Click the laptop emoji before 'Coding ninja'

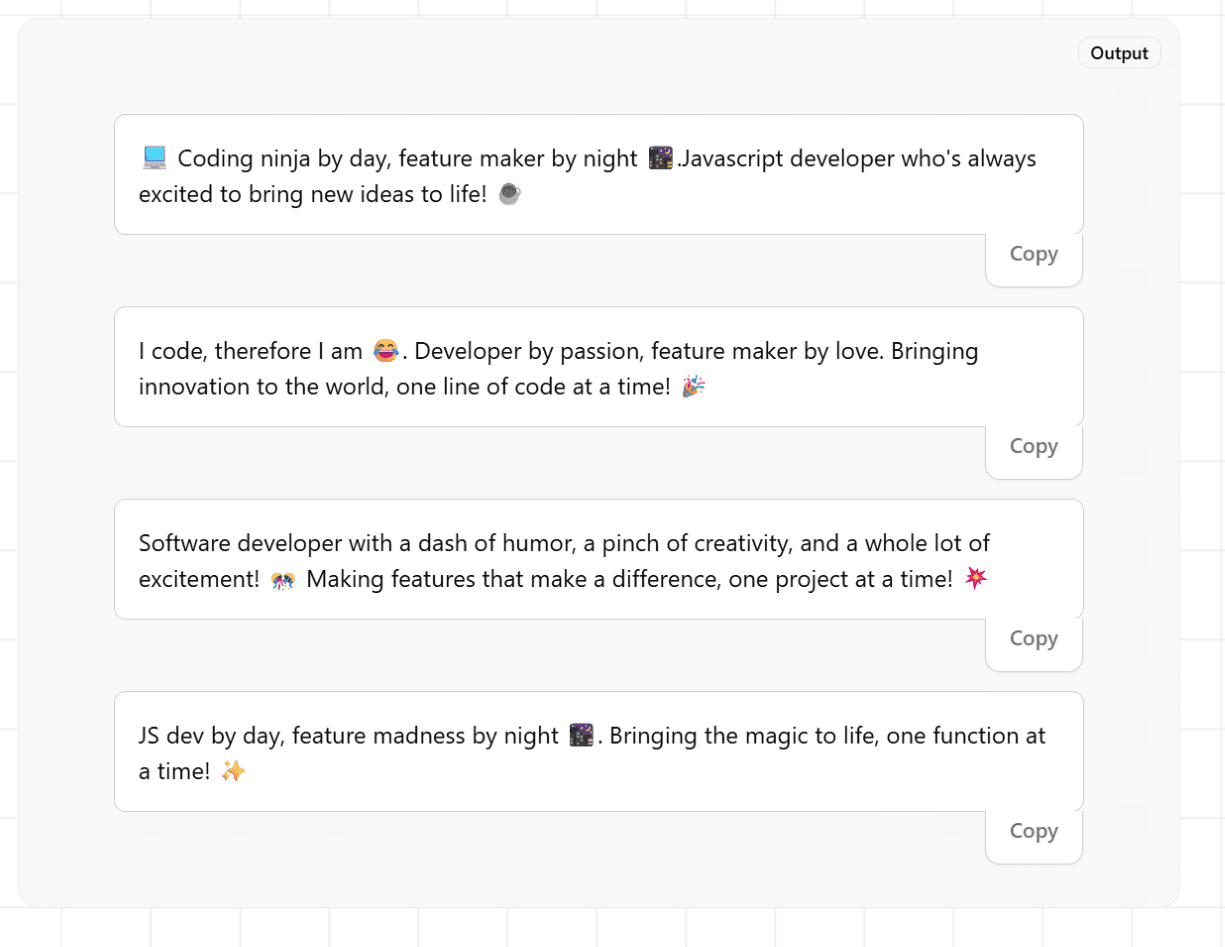click(x=154, y=158)
